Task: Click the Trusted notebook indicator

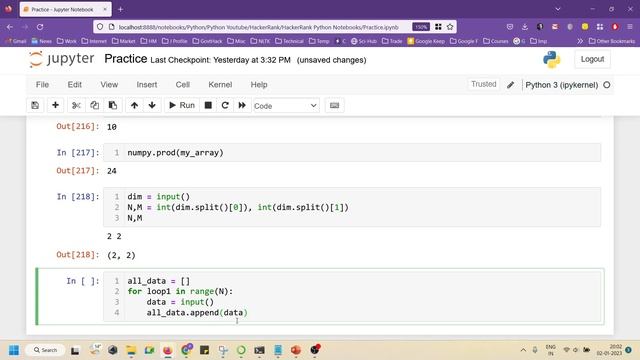Action: pos(484,84)
